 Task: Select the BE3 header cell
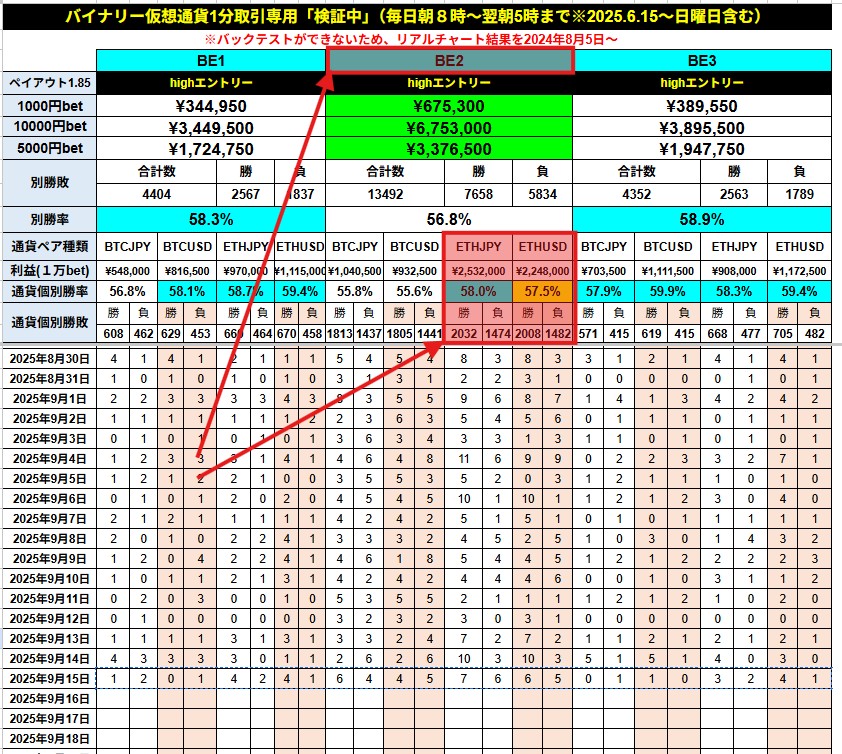(702, 61)
